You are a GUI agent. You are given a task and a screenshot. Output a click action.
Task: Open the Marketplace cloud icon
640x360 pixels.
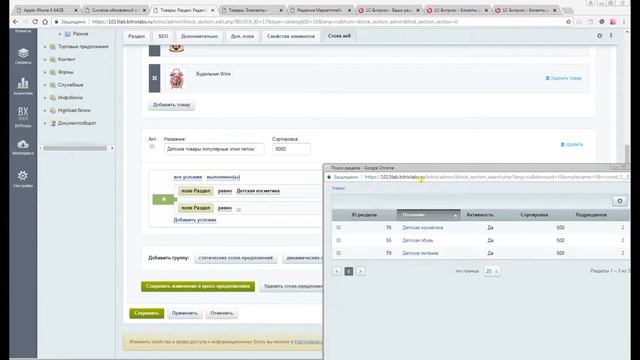(23, 147)
